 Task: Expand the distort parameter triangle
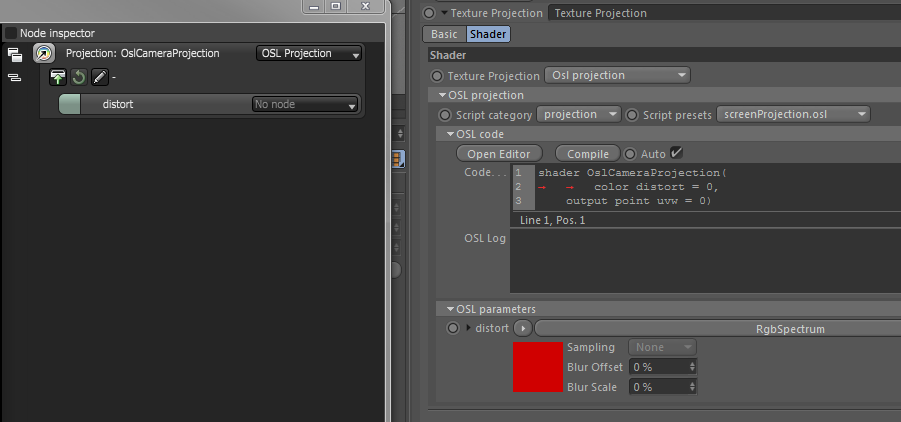pos(468,328)
